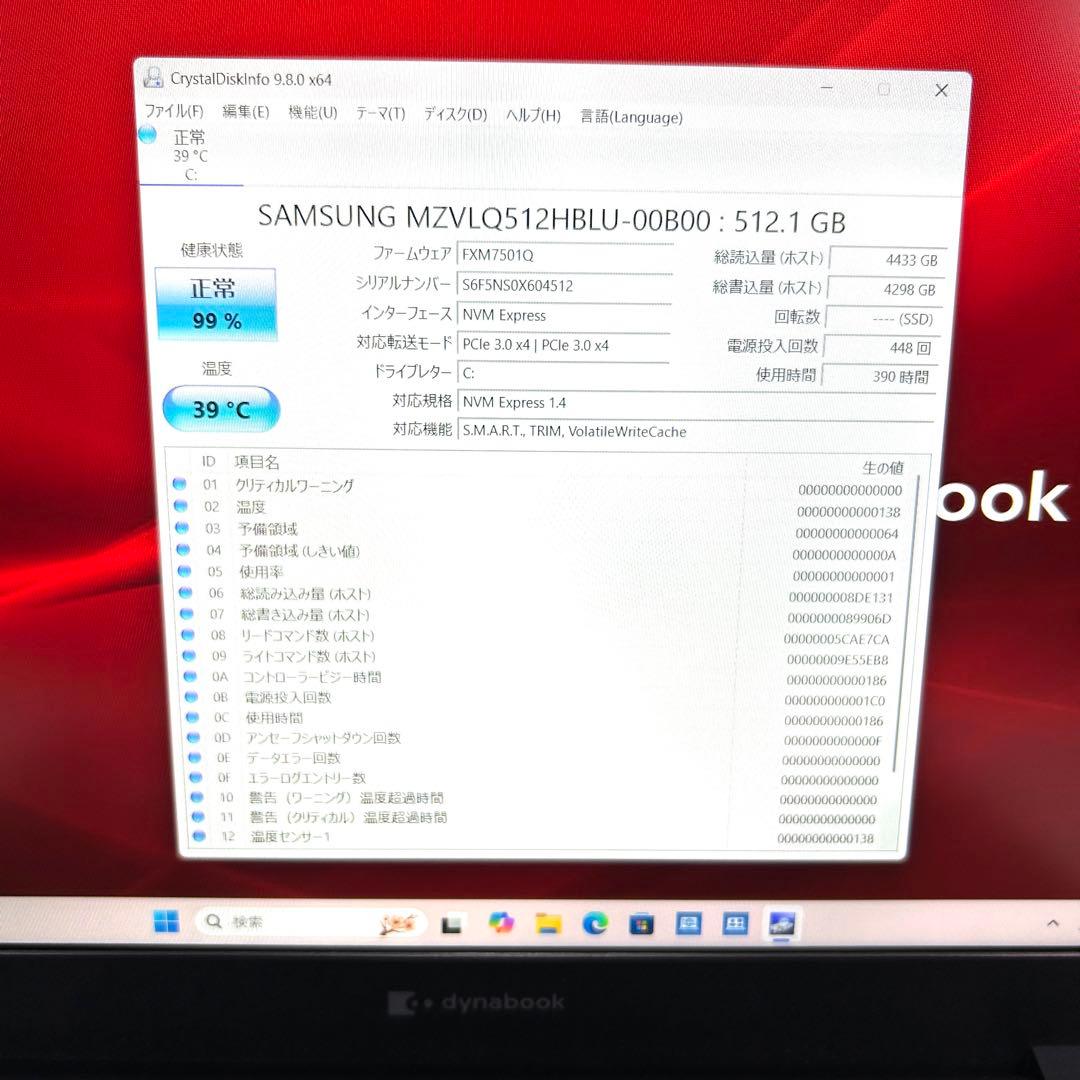1080x1080 pixels.
Task: Click status icon for 07 総書き込み量 (ホスト)
Action: tap(187, 613)
